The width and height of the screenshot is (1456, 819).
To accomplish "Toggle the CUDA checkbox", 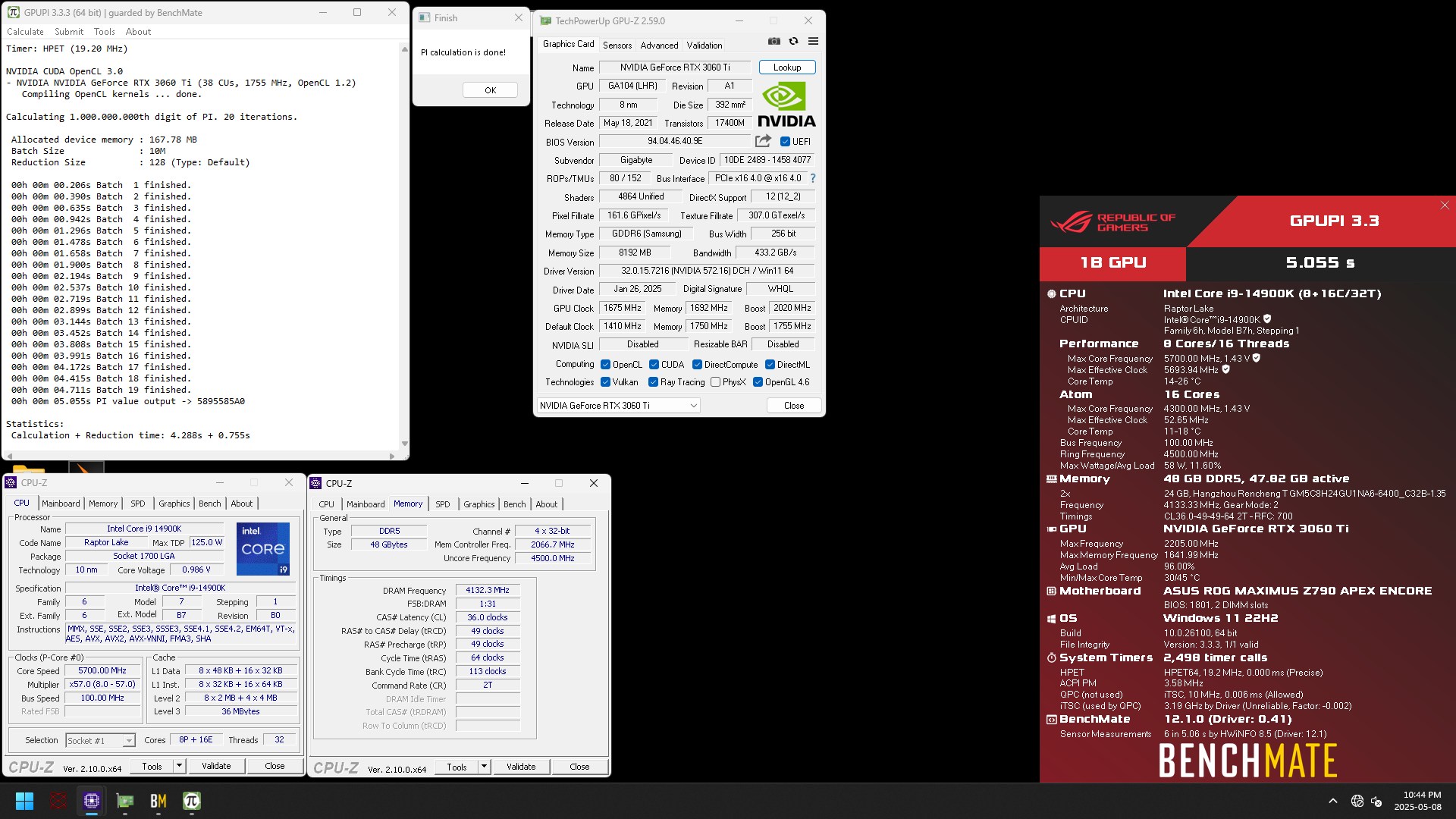I will [654, 365].
